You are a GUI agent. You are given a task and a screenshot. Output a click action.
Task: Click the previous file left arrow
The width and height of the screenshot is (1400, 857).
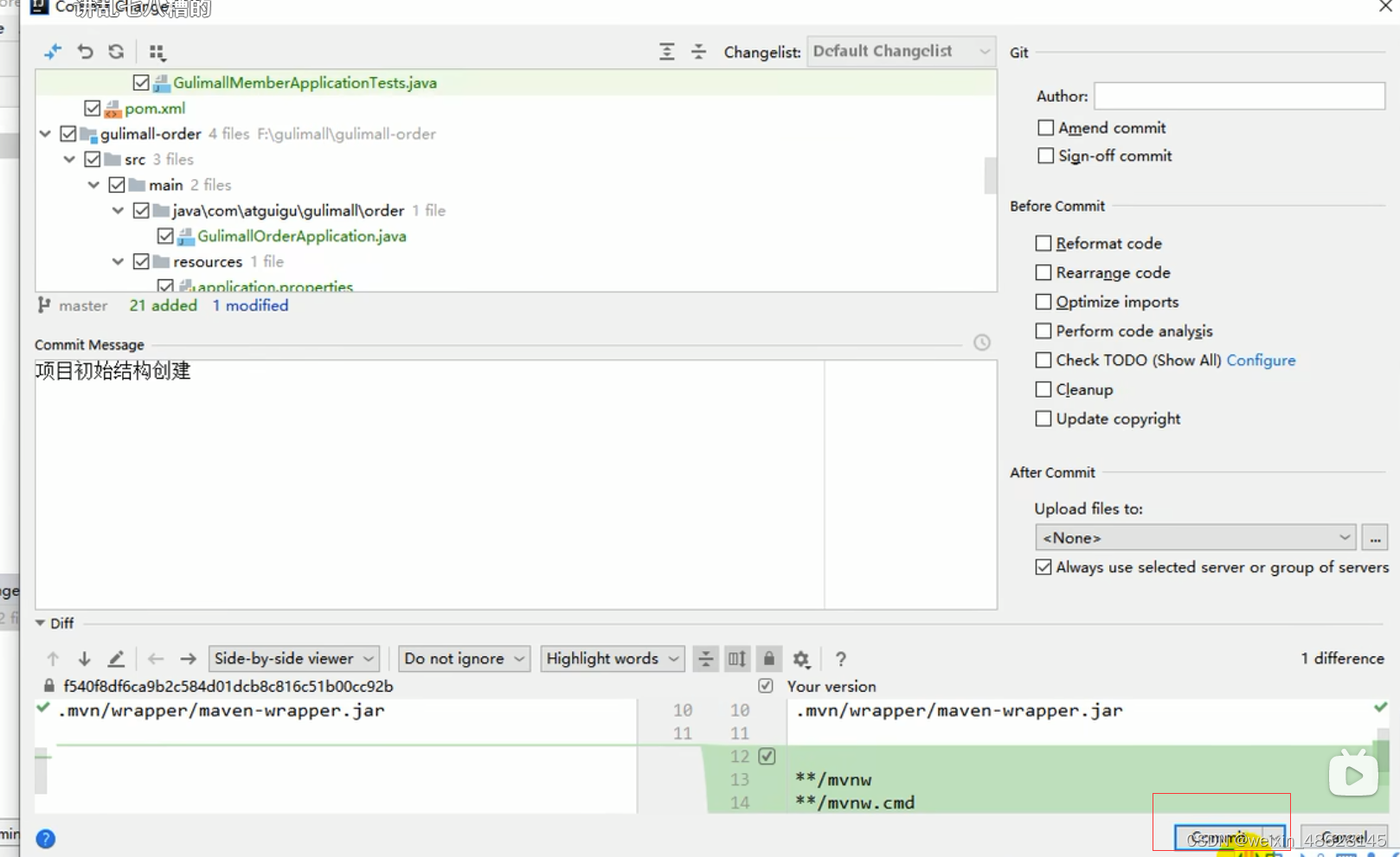156,659
